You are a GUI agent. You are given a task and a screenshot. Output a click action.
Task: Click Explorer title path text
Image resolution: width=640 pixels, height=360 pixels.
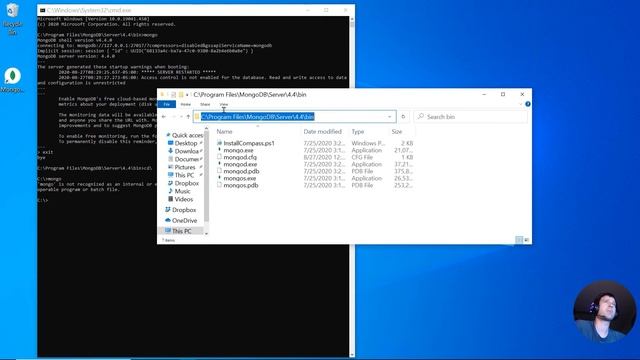click(x=250, y=95)
